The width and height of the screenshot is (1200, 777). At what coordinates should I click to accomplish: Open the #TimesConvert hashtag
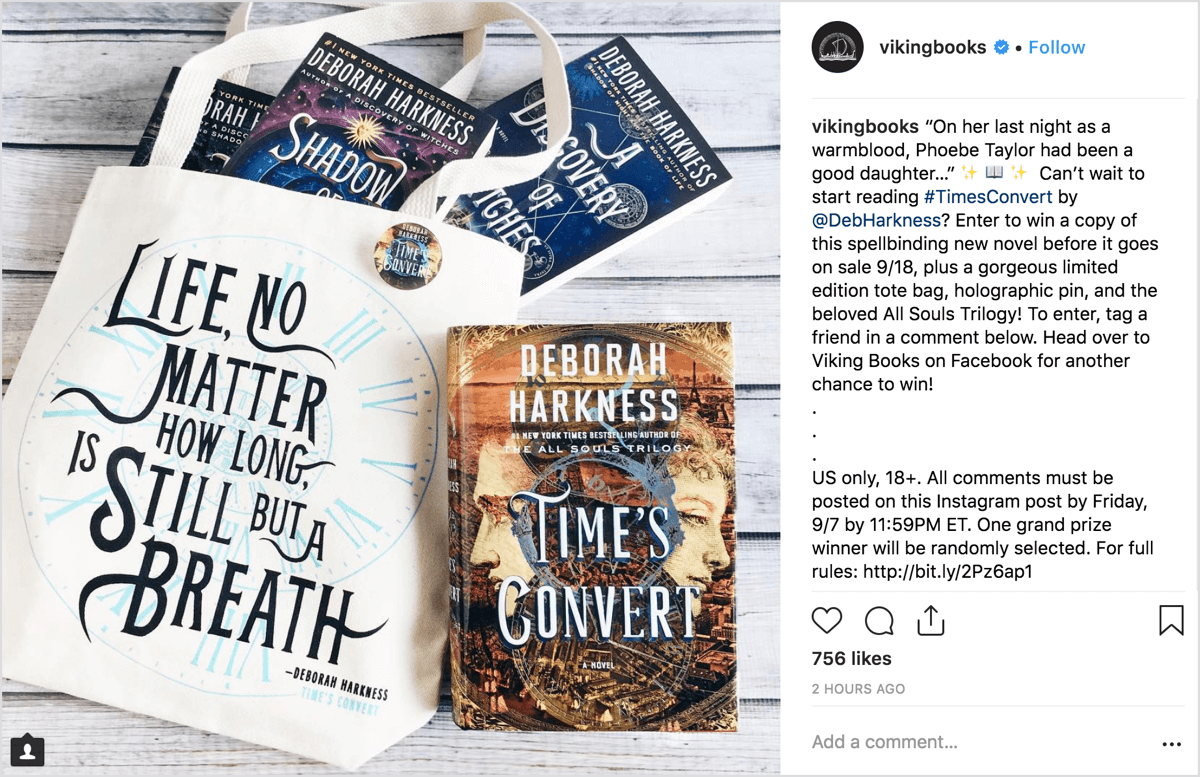pyautogui.click(x=989, y=197)
